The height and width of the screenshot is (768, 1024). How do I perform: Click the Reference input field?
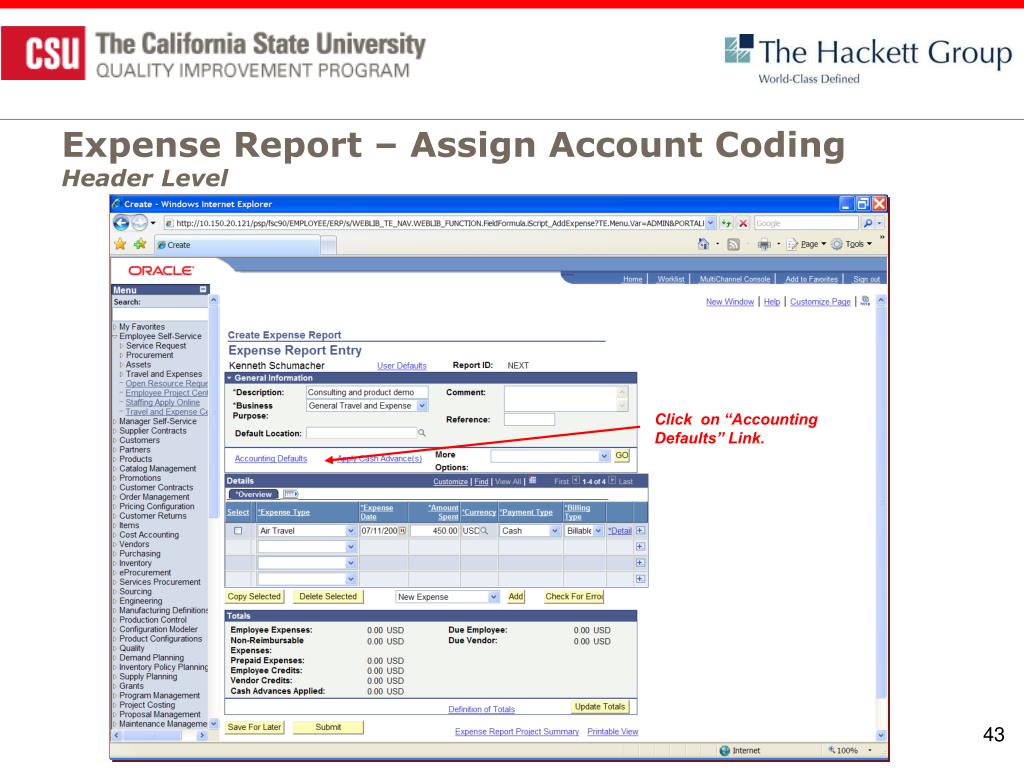(x=530, y=419)
